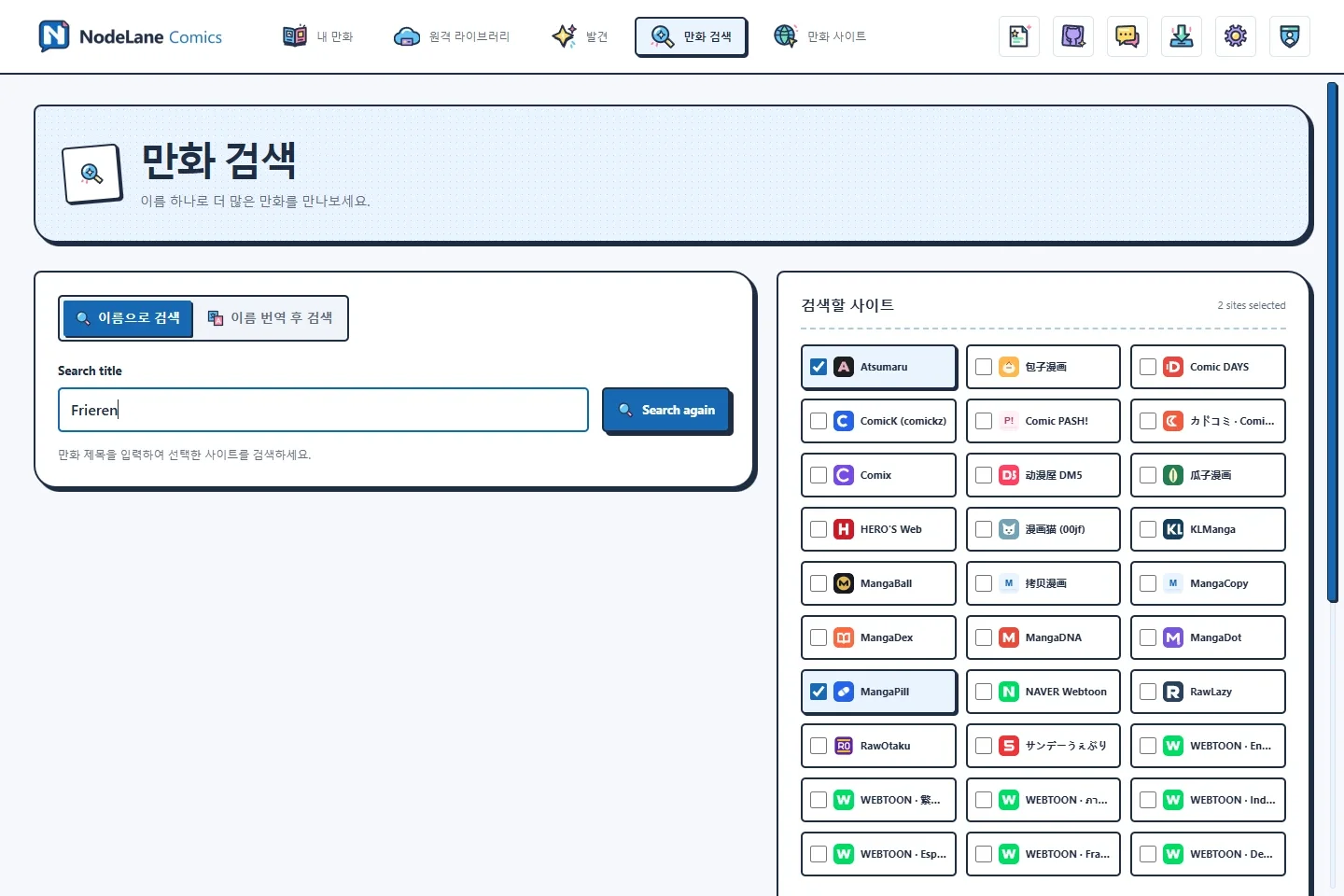Check the MangaCopy site checkbox
This screenshot has height=896, width=1344.
click(x=1148, y=583)
